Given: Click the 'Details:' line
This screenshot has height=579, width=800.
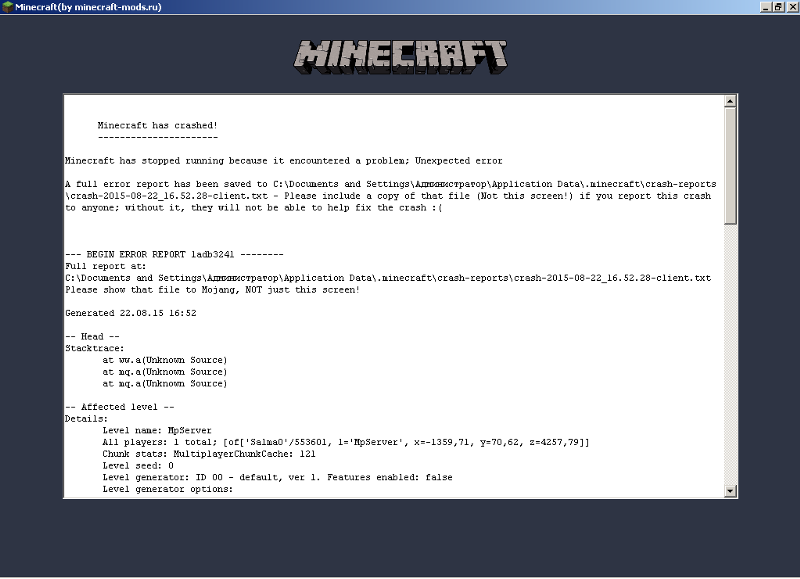Looking at the screenshot, I should pyautogui.click(x=86, y=419).
